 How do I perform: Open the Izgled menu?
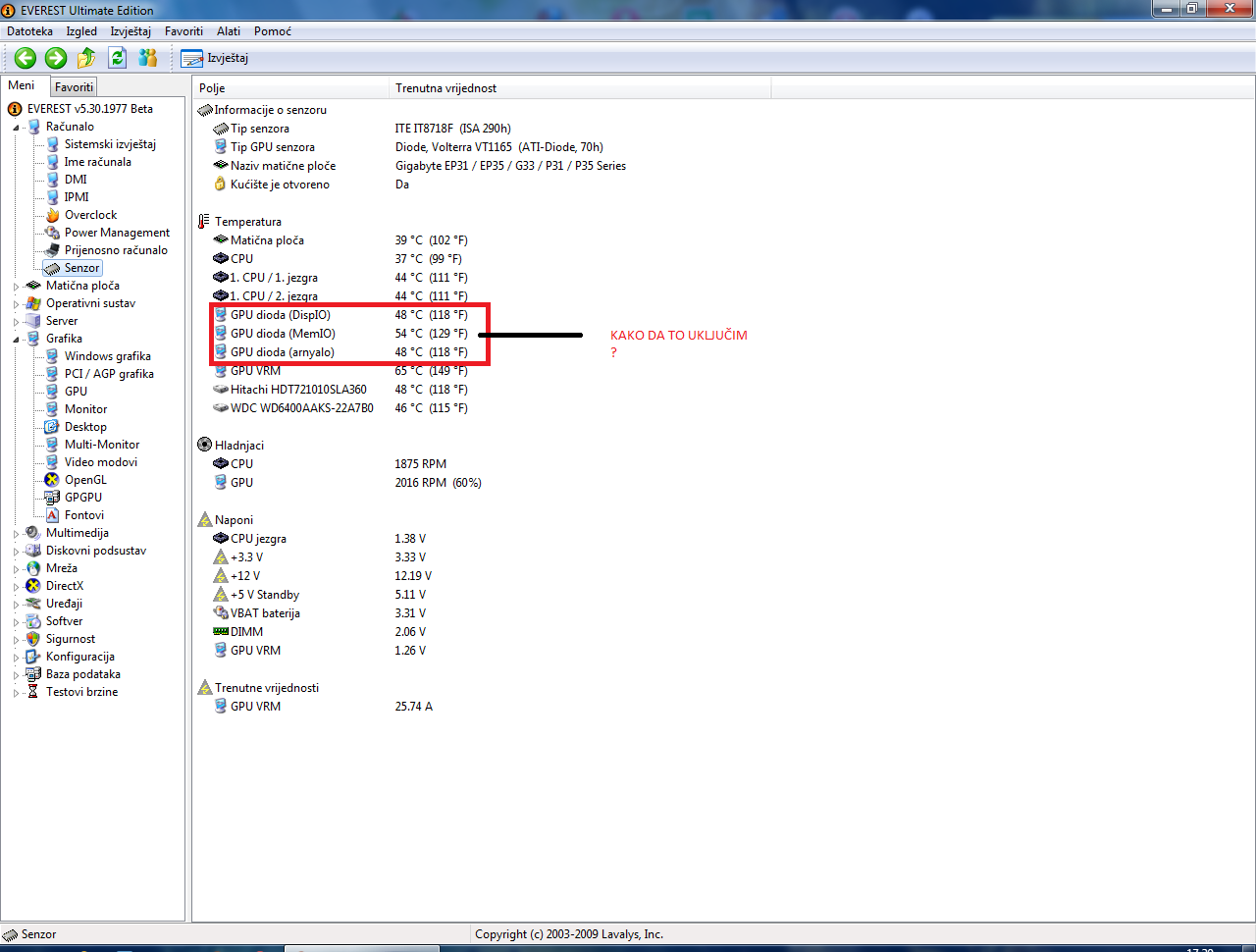click(81, 31)
